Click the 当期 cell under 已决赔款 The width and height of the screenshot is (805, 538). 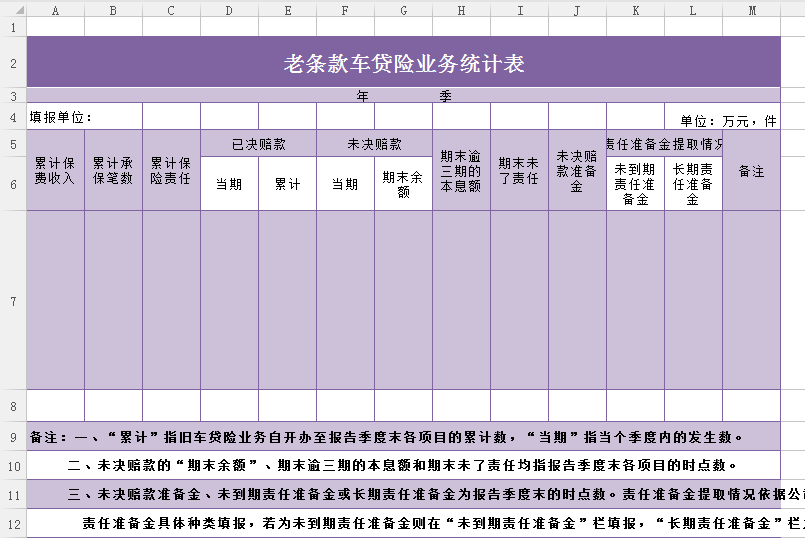(229, 184)
